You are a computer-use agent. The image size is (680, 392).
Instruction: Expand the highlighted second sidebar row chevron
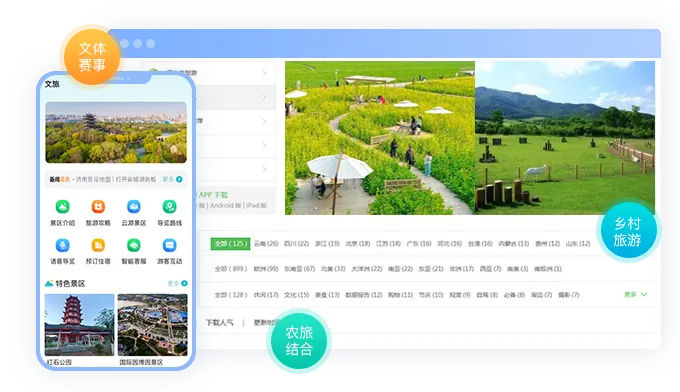264,97
